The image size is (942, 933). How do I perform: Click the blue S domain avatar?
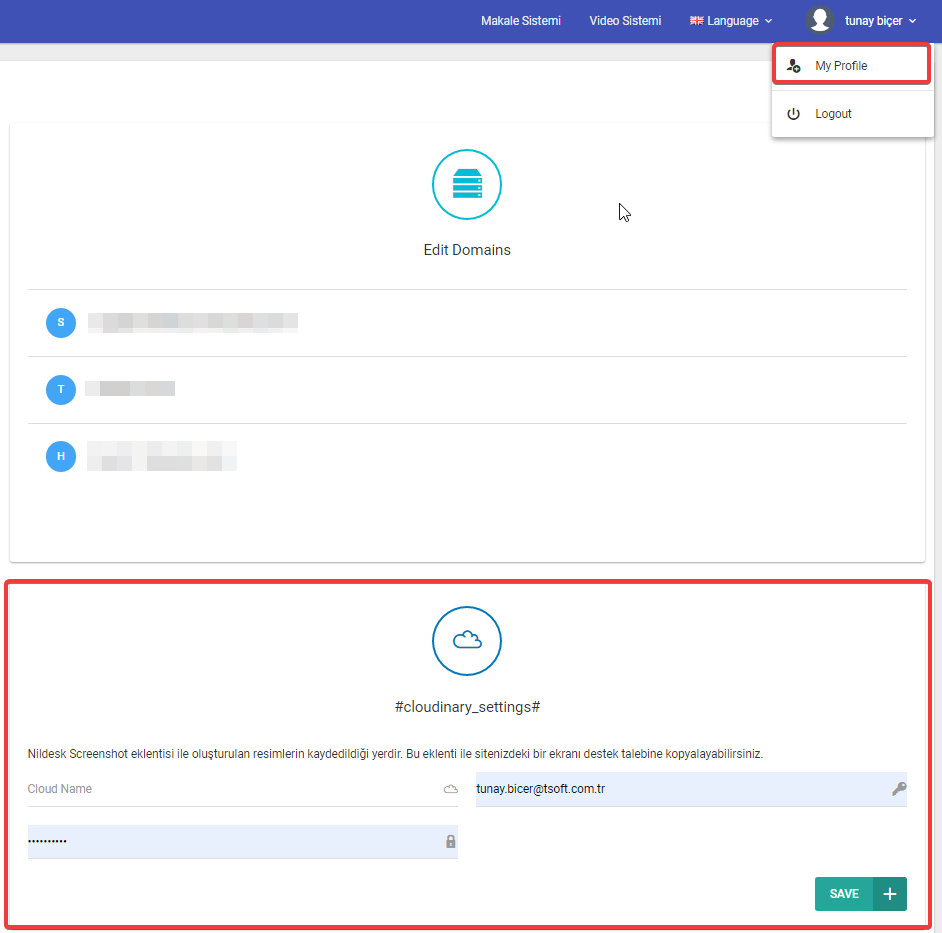61,322
